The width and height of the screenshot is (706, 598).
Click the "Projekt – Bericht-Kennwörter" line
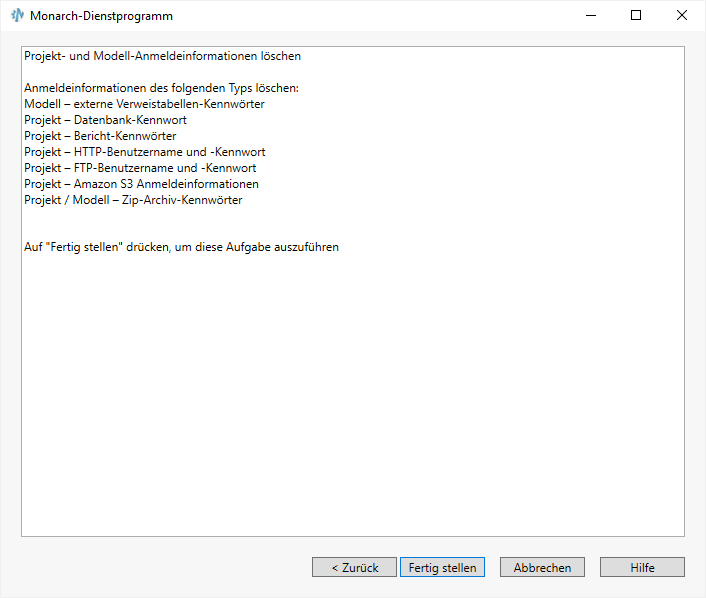coord(100,136)
